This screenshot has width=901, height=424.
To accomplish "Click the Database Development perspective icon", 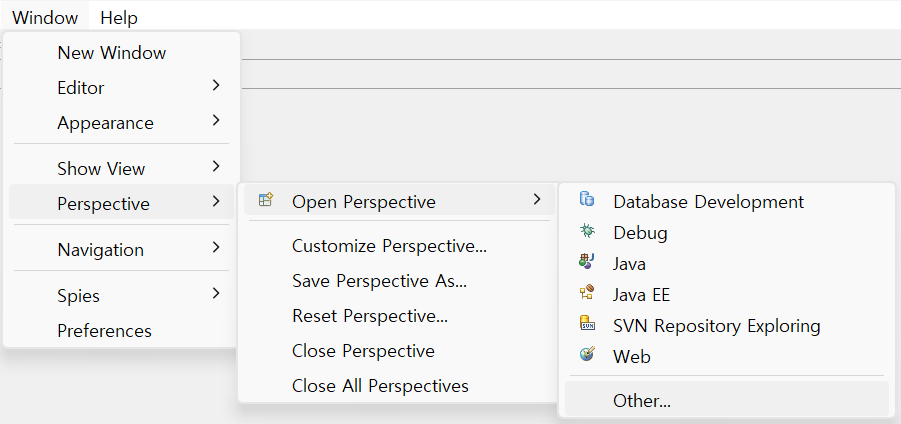I will [x=587, y=201].
